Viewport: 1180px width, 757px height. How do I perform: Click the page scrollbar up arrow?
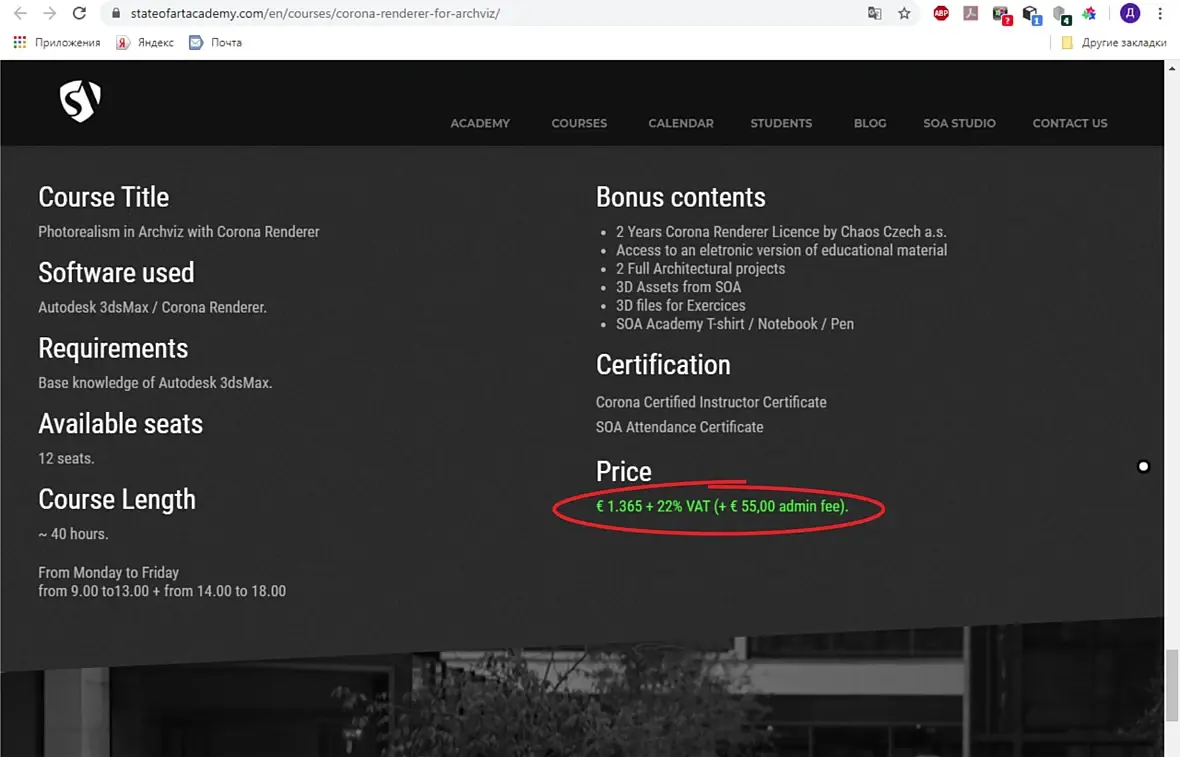point(1172,68)
